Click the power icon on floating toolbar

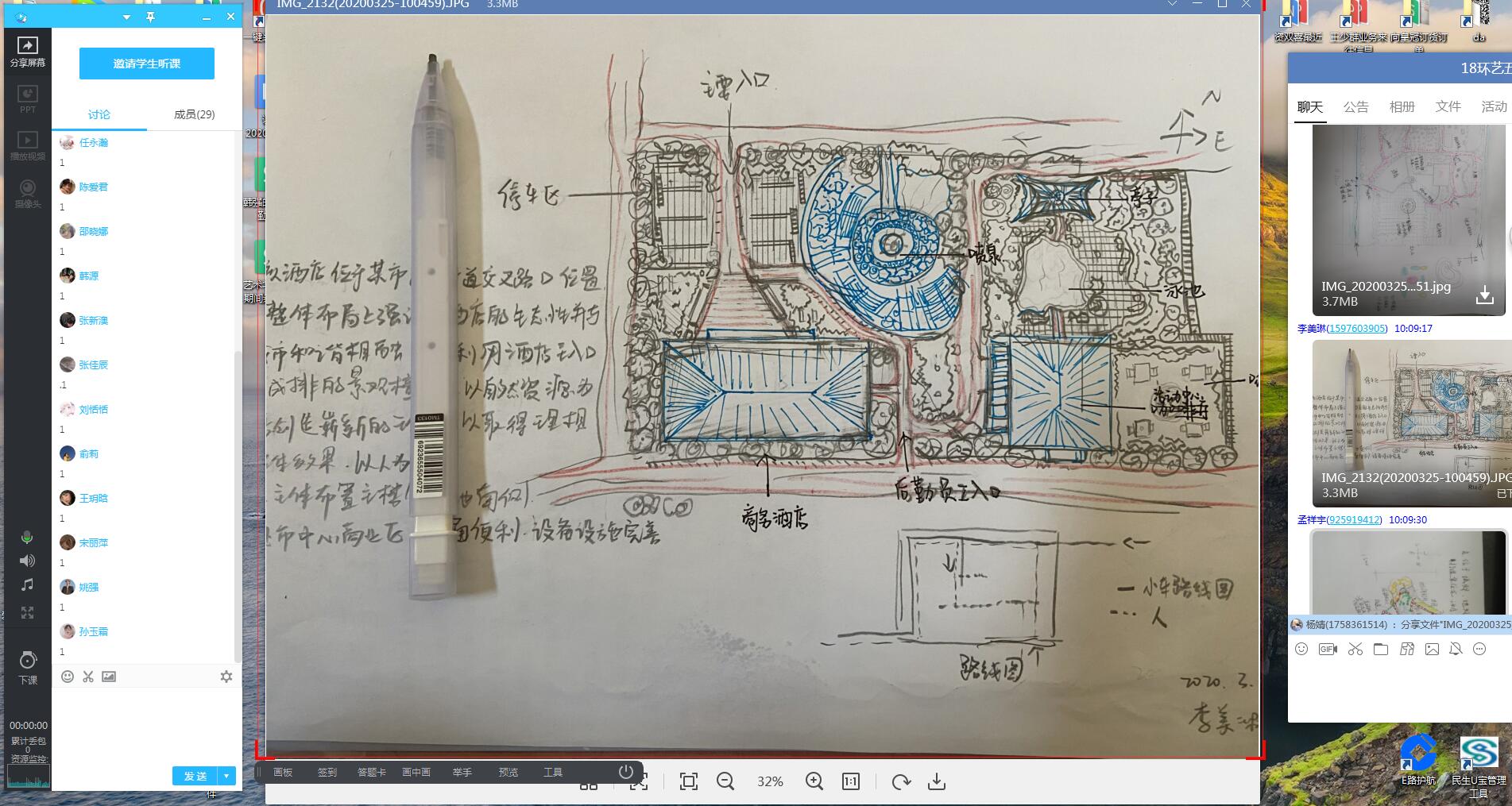[626, 772]
